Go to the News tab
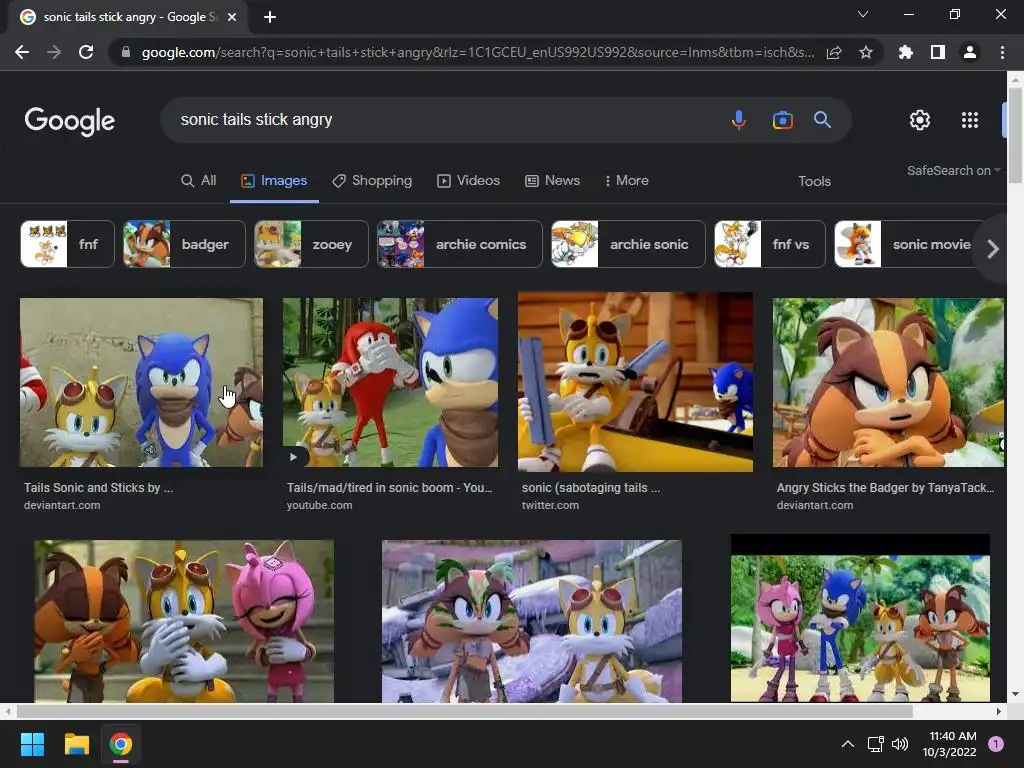Image resolution: width=1024 pixels, height=768 pixels. pos(552,181)
